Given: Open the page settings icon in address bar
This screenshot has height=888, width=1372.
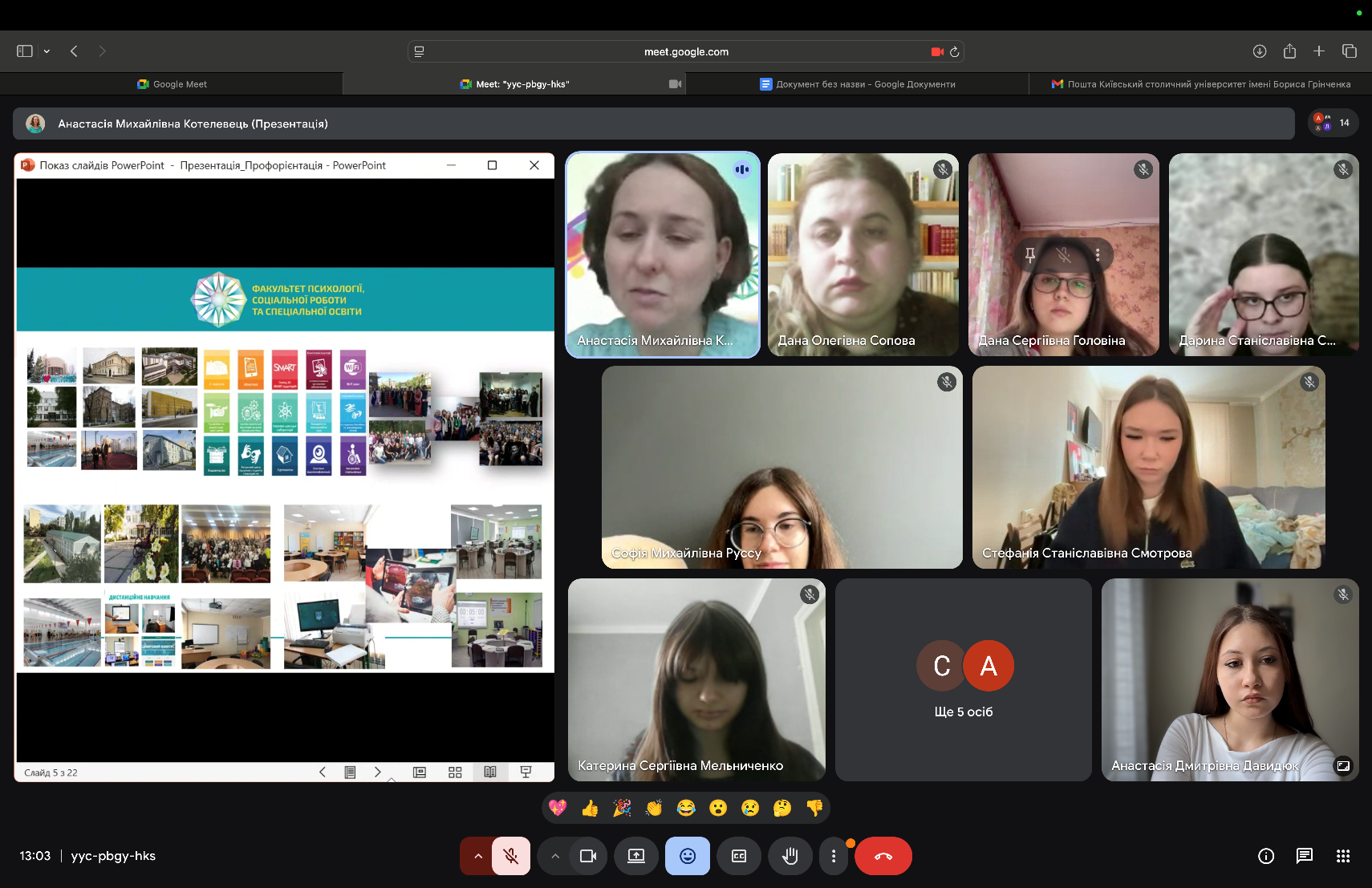Looking at the screenshot, I should click(419, 51).
